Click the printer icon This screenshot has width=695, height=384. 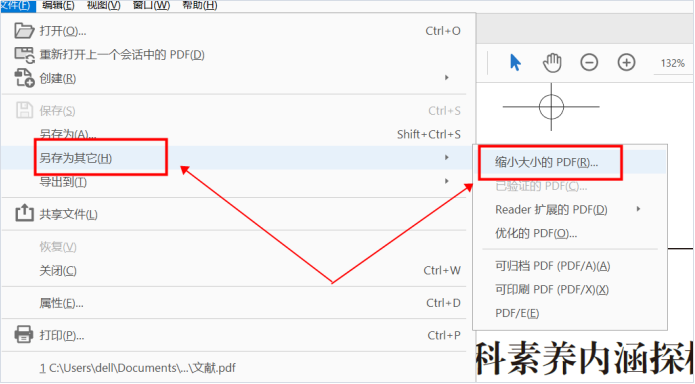pyautogui.click(x=24, y=334)
